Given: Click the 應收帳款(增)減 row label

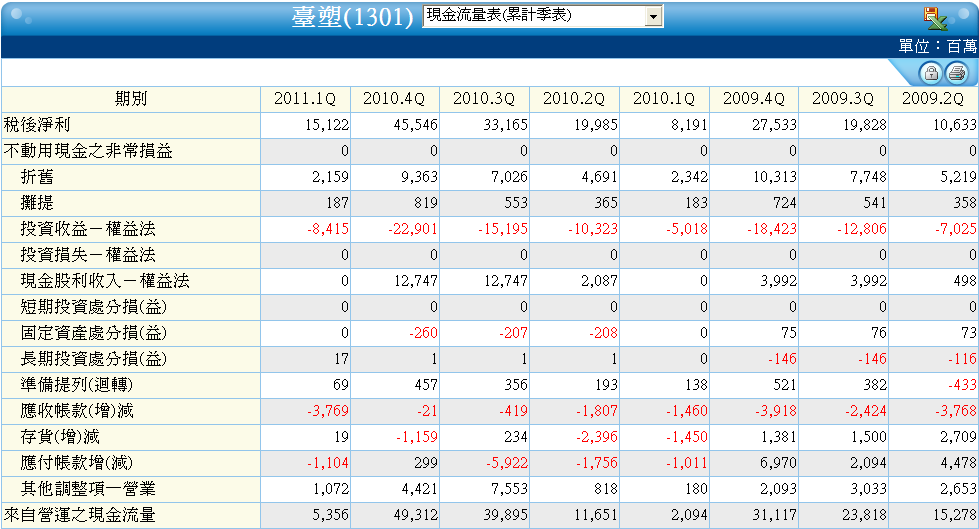Looking at the screenshot, I should (x=77, y=412).
